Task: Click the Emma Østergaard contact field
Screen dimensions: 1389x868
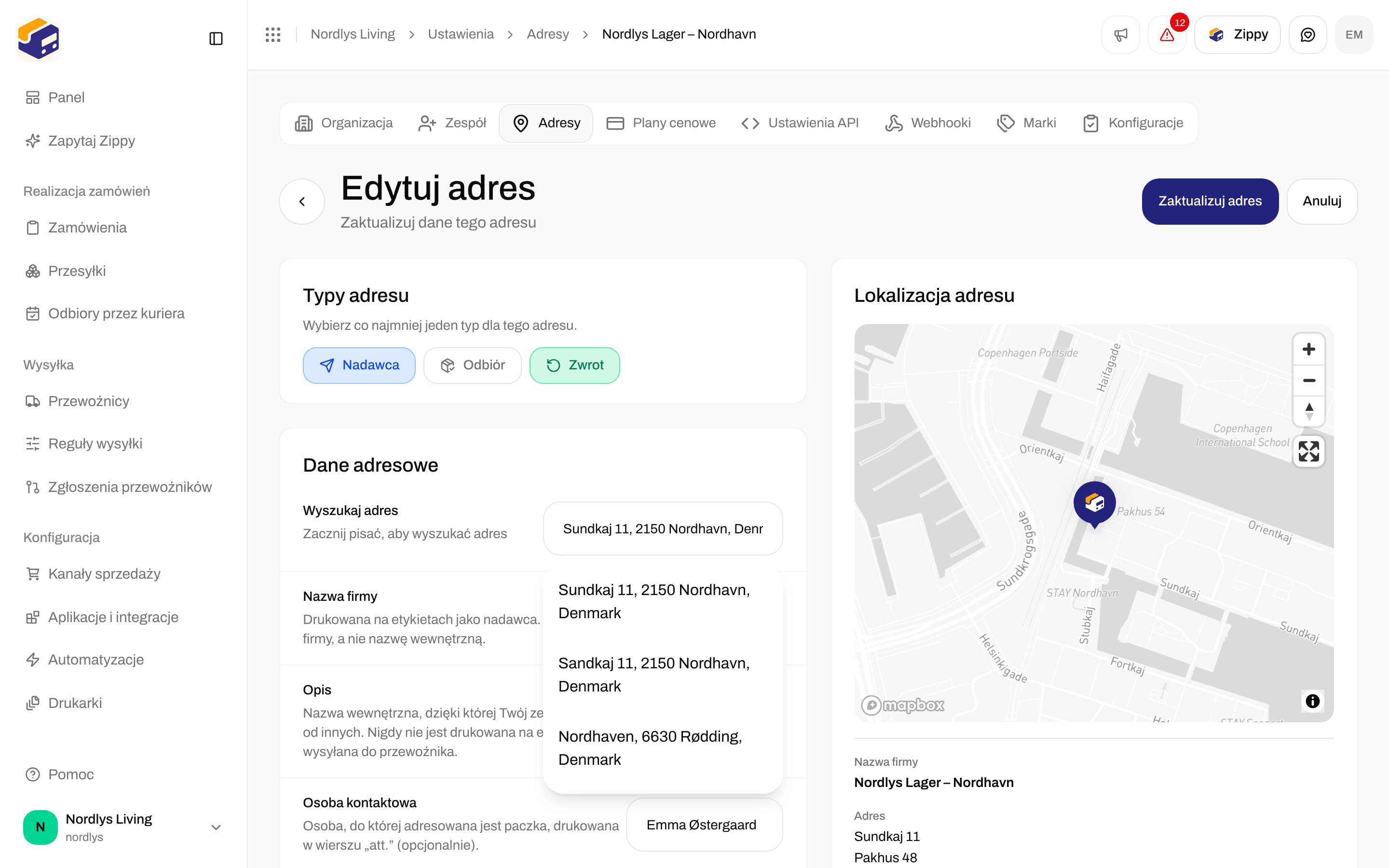Action: [704, 825]
